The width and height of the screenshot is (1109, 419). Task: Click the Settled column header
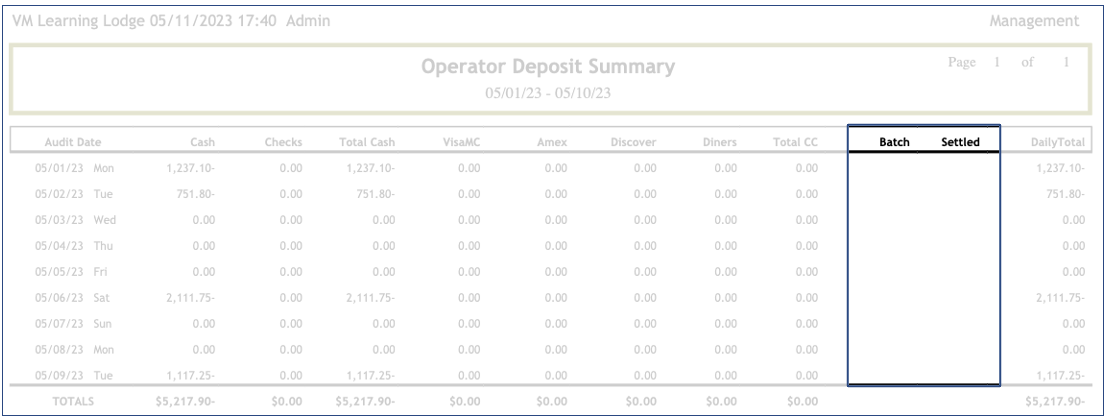pos(960,143)
